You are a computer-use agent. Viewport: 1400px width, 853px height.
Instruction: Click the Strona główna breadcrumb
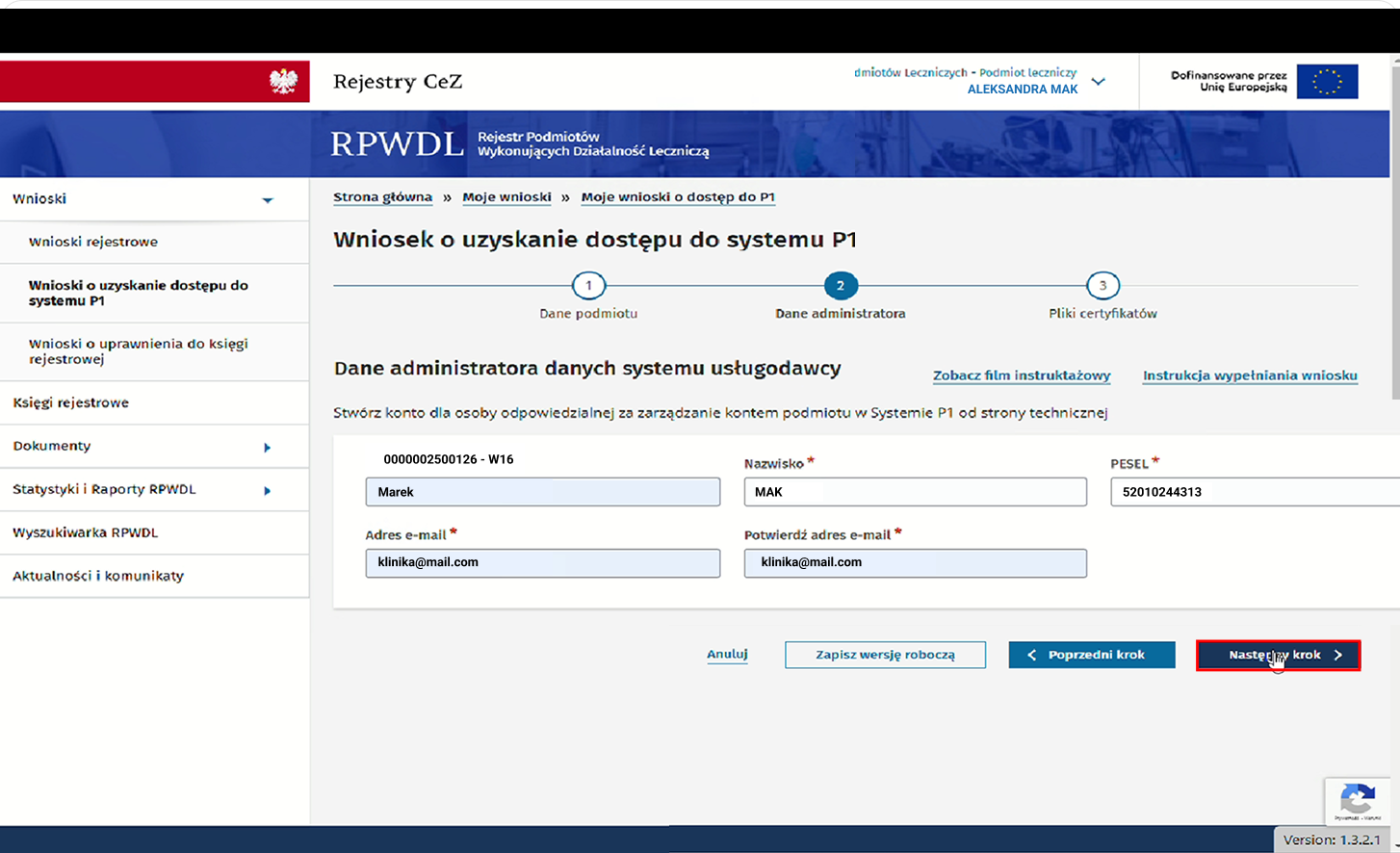382,196
